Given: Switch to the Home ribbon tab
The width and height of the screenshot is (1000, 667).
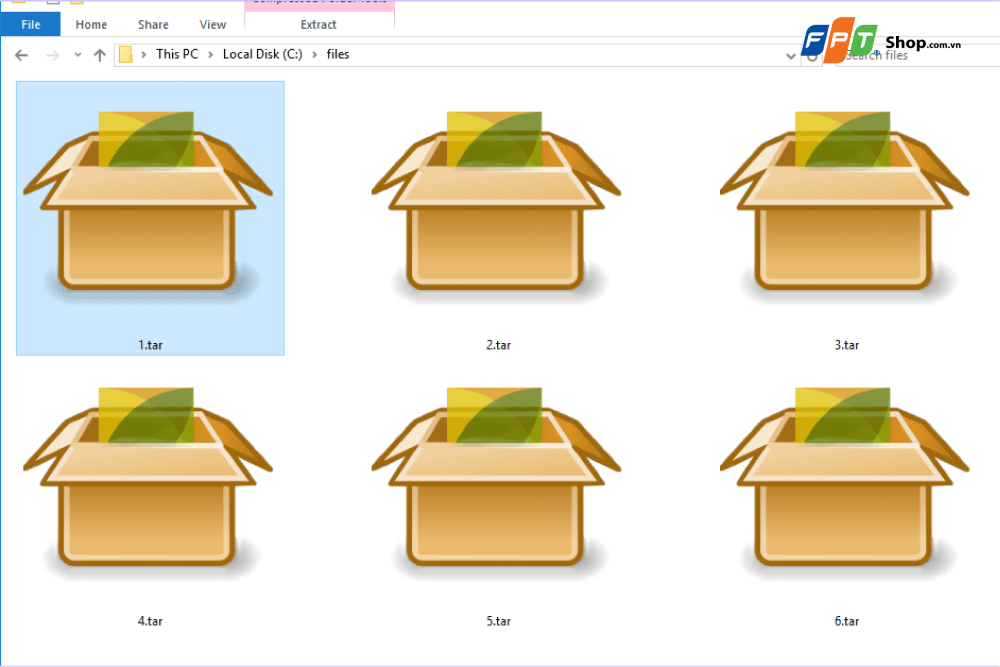Looking at the screenshot, I should tap(91, 23).
